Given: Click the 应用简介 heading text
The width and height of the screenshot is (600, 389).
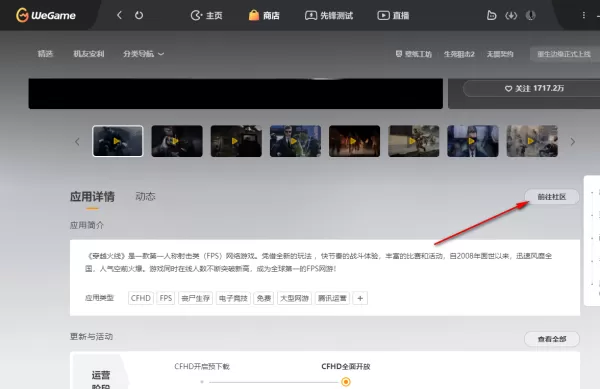Looking at the screenshot, I should coord(87,225).
